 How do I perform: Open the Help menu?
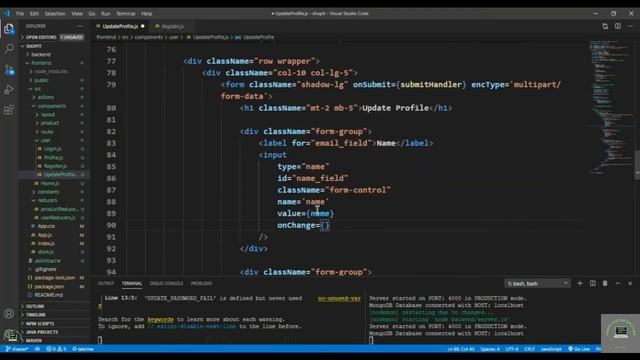(x=147, y=13)
